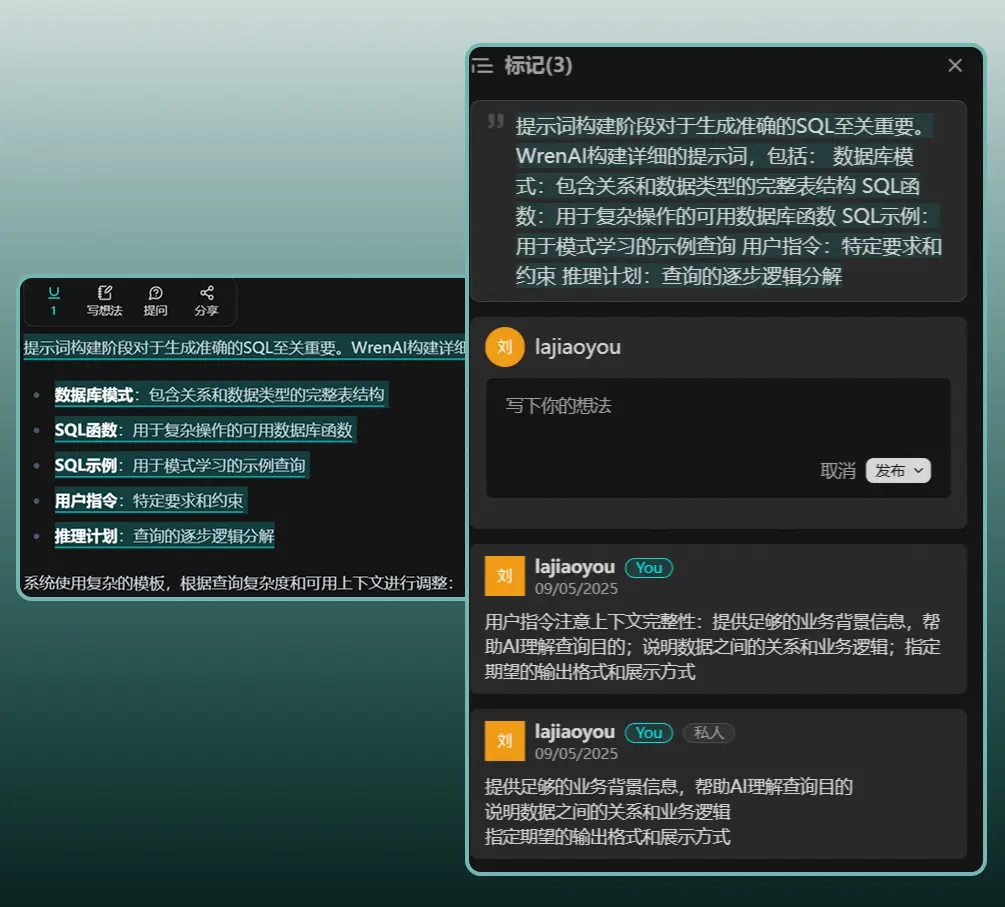1005x907 pixels.
Task: Click the 分享 share icon
Action: click(206, 301)
